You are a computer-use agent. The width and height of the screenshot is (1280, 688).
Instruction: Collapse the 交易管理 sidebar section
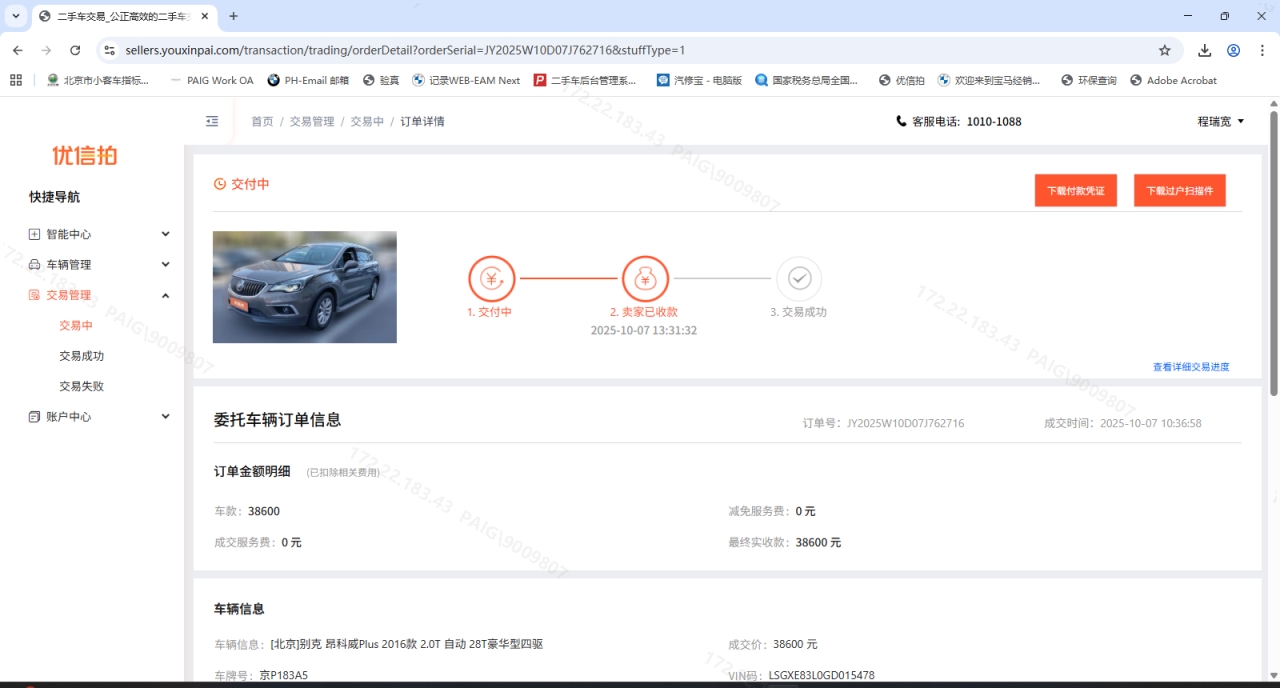(100, 295)
